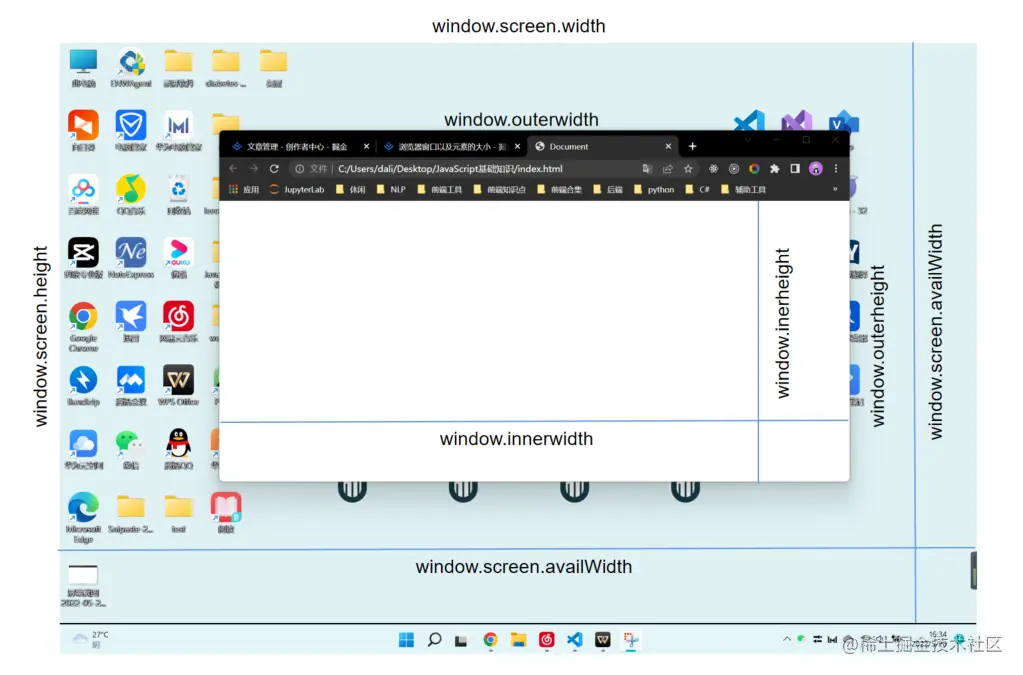Click the Chrome back arrow
1023x675 pixels.
pyautogui.click(x=234, y=169)
